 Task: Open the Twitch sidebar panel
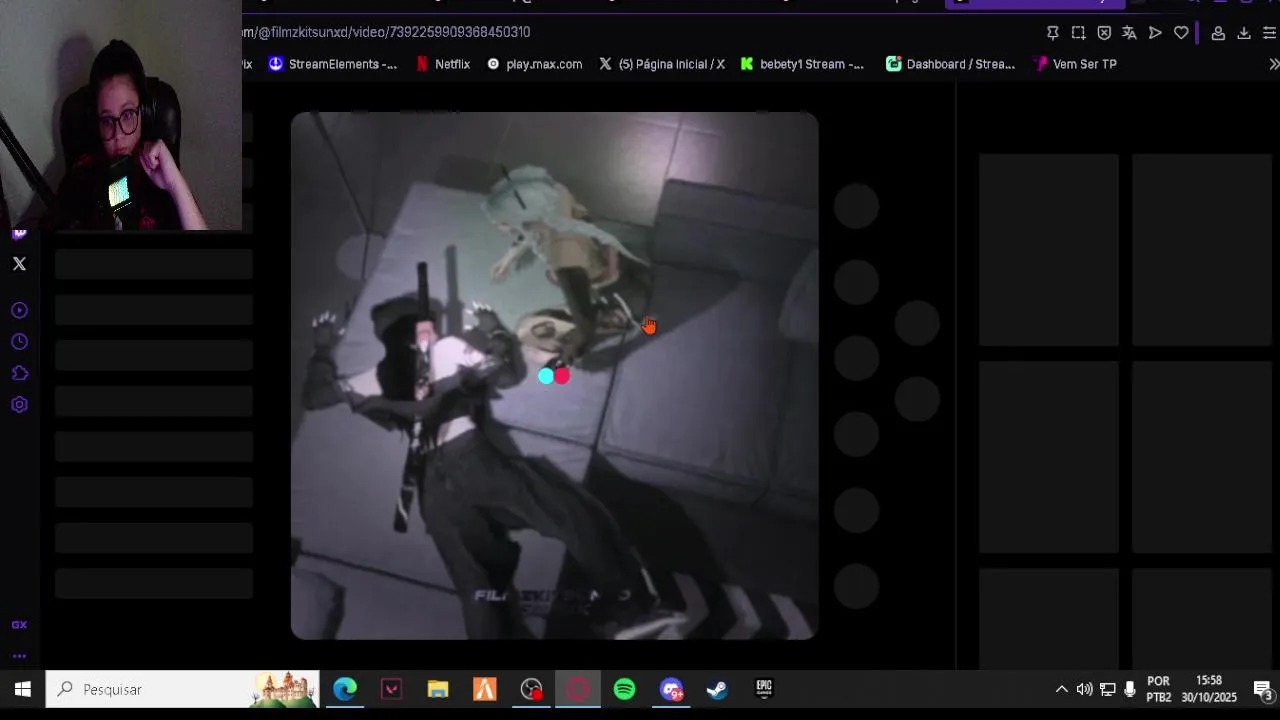click(19, 235)
